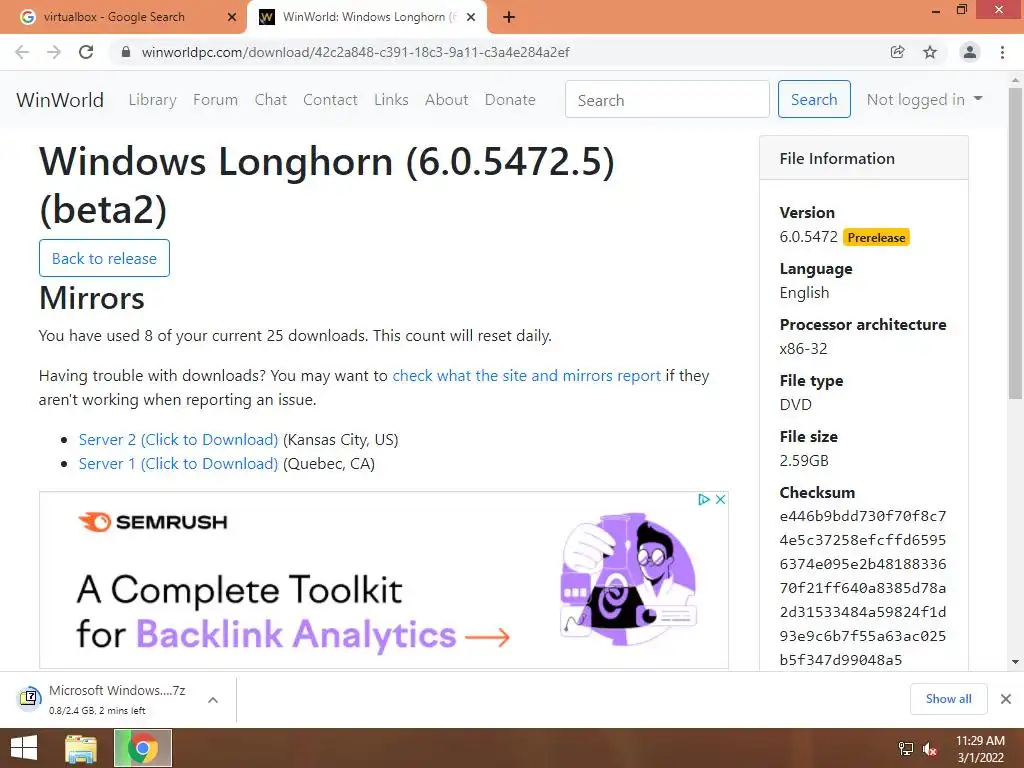Screen dimensions: 1024x768
Task: Expand the Not logged in dropdown
Action: coord(924,99)
